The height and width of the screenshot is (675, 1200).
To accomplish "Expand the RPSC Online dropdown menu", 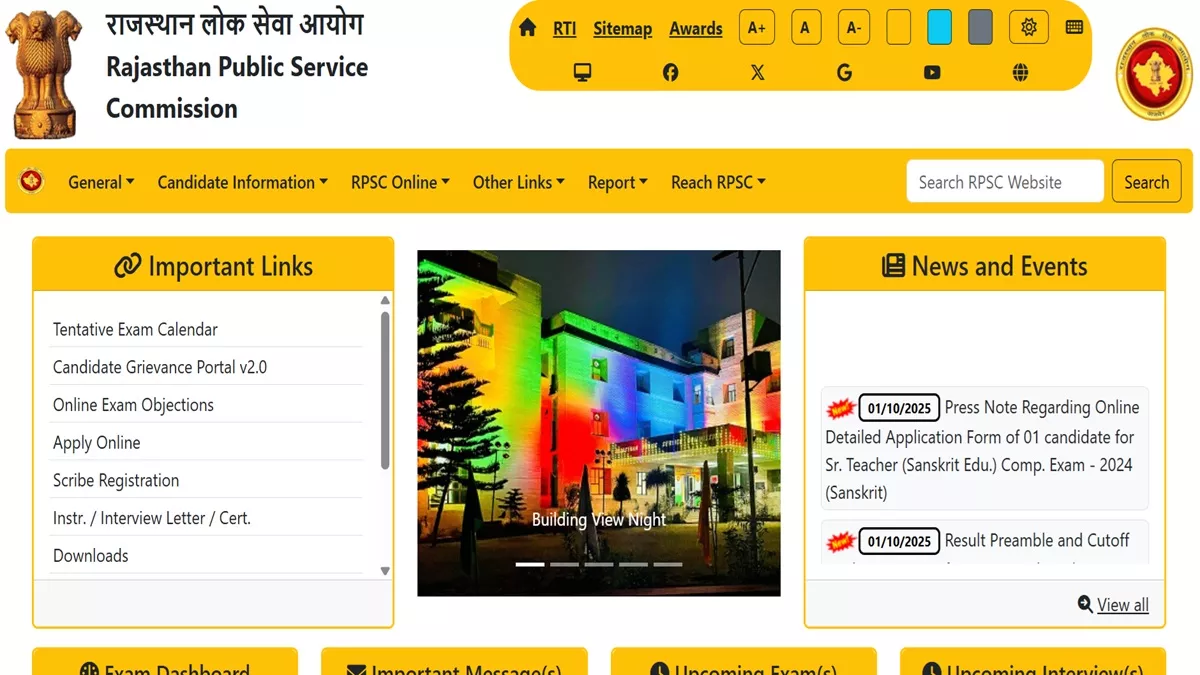I will 400,182.
